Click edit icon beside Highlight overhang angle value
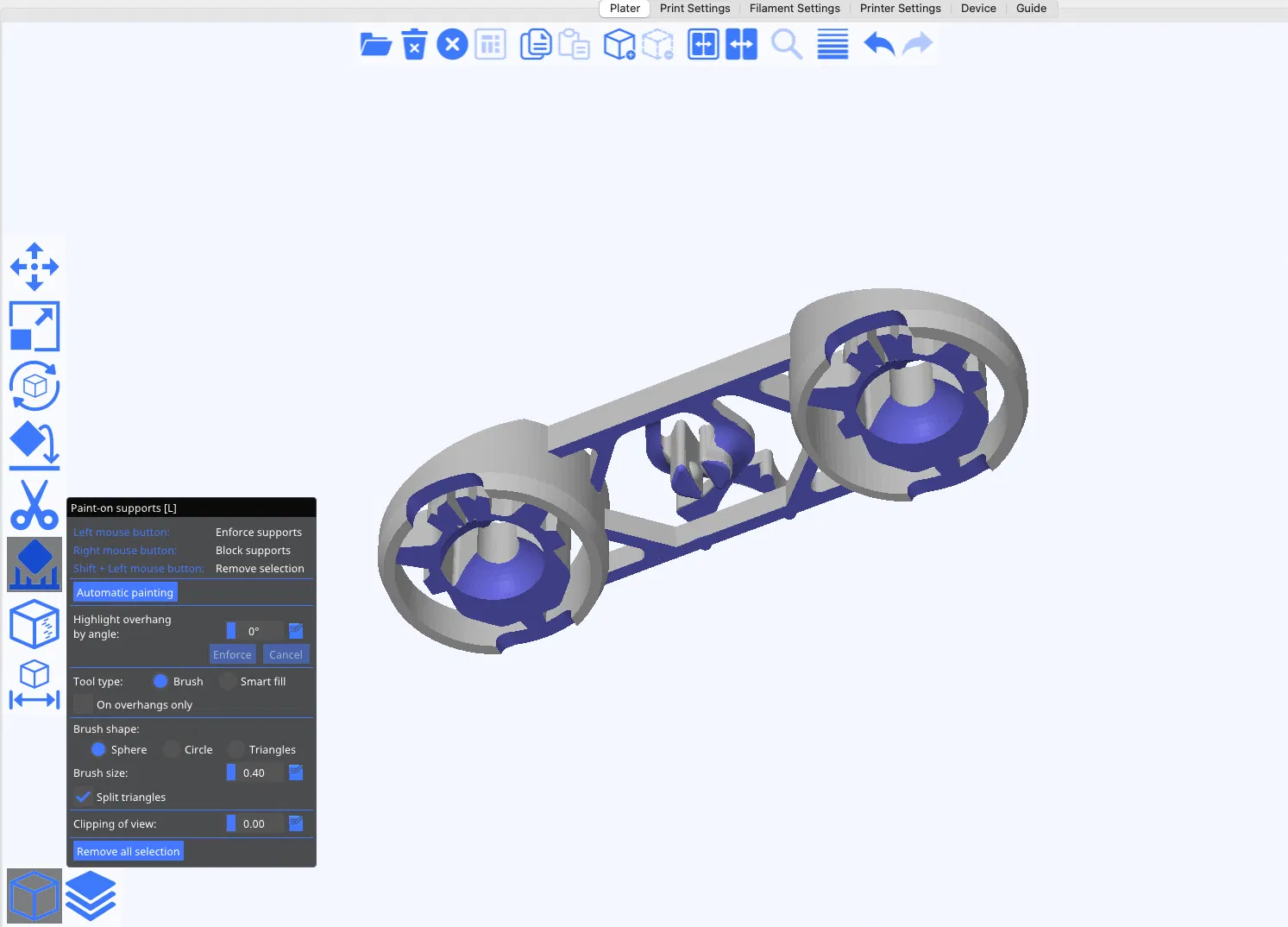 pos(296,631)
